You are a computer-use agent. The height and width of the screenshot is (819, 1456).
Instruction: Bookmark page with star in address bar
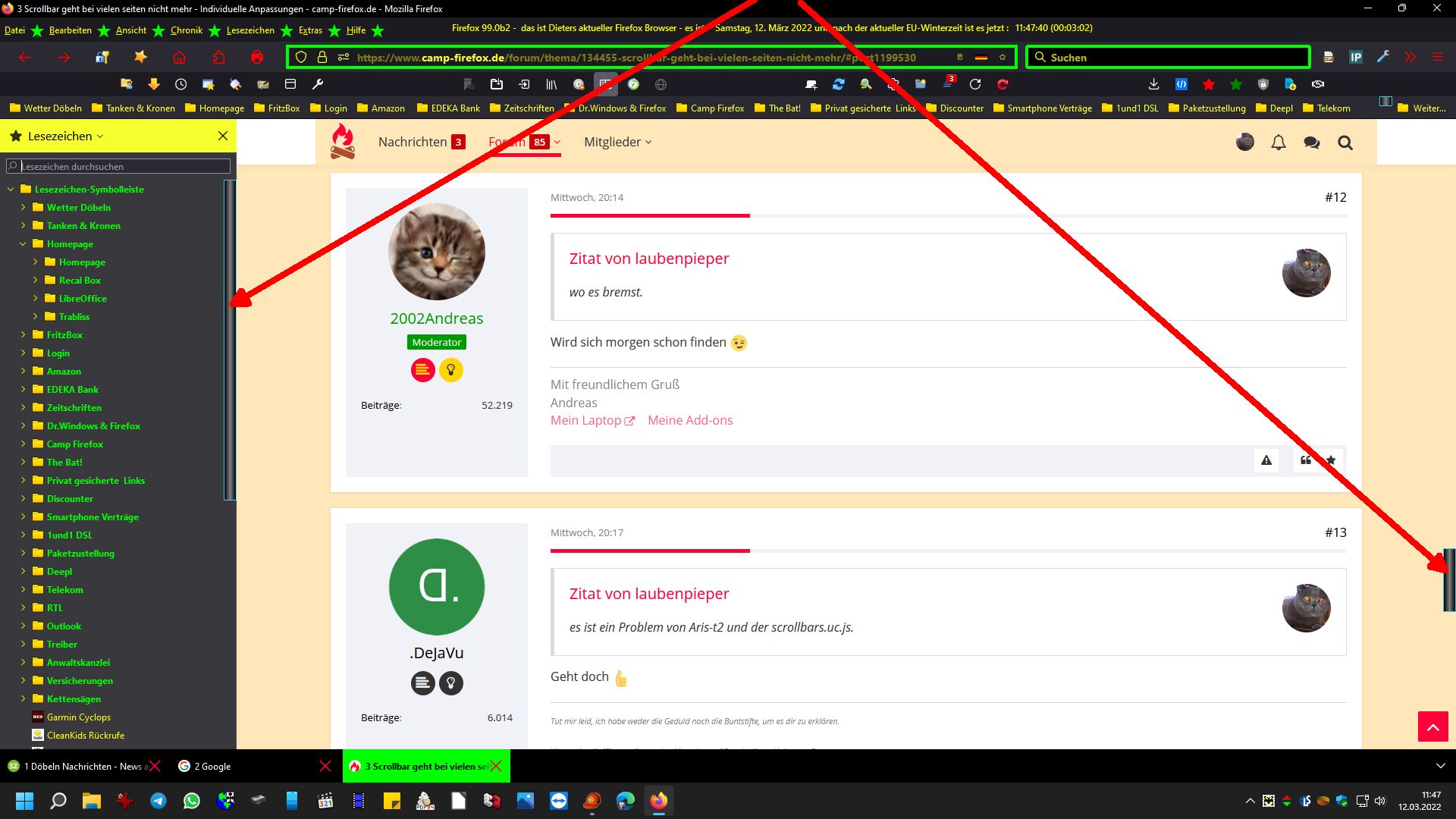(1002, 58)
